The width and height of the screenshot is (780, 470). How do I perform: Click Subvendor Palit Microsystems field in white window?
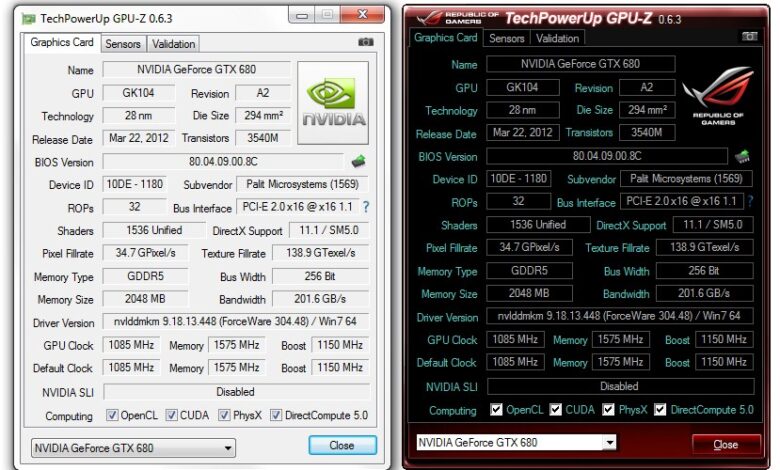click(302, 184)
